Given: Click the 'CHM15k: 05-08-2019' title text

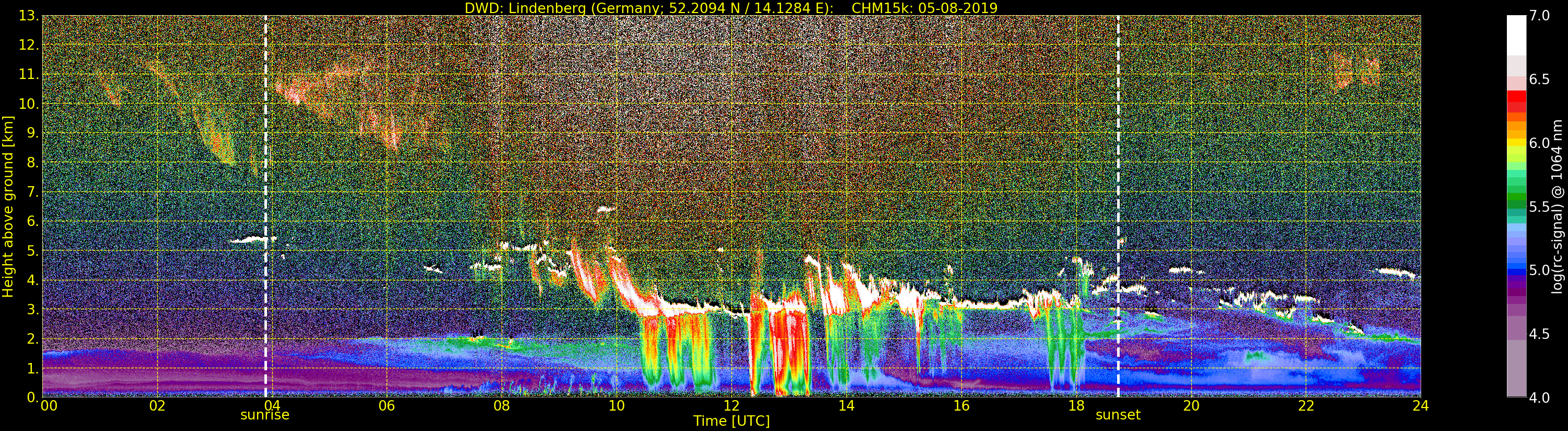Looking at the screenshot, I should (x=925, y=8).
